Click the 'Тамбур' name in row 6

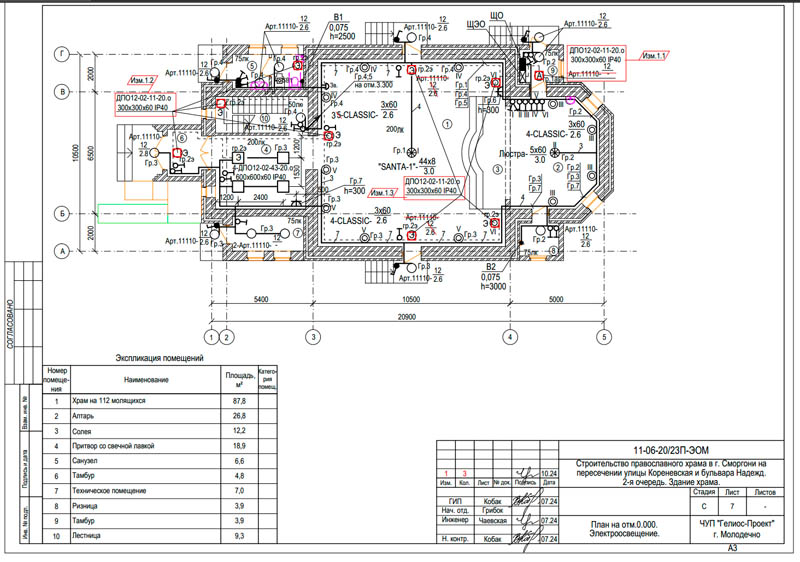(83, 476)
